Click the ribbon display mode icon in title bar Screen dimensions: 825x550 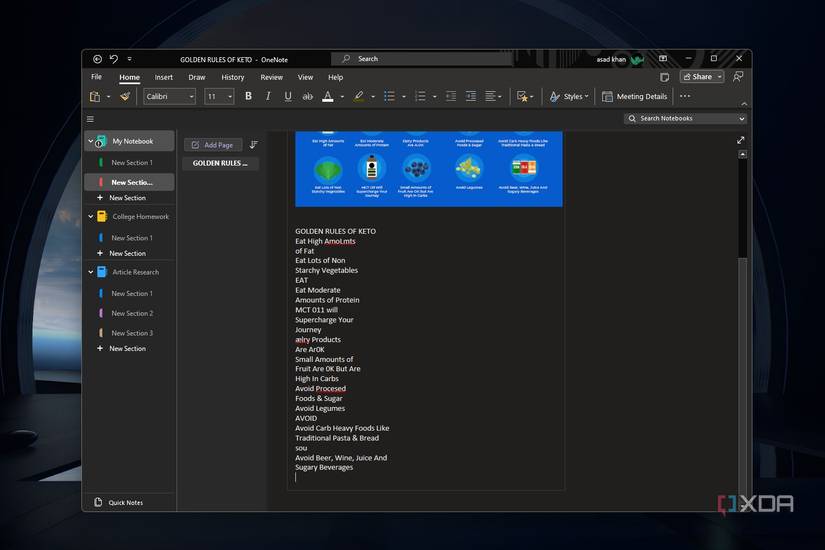663,58
